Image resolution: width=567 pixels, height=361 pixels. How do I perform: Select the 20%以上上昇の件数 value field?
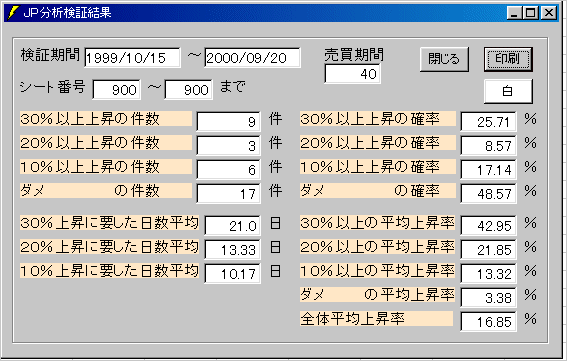click(x=229, y=145)
